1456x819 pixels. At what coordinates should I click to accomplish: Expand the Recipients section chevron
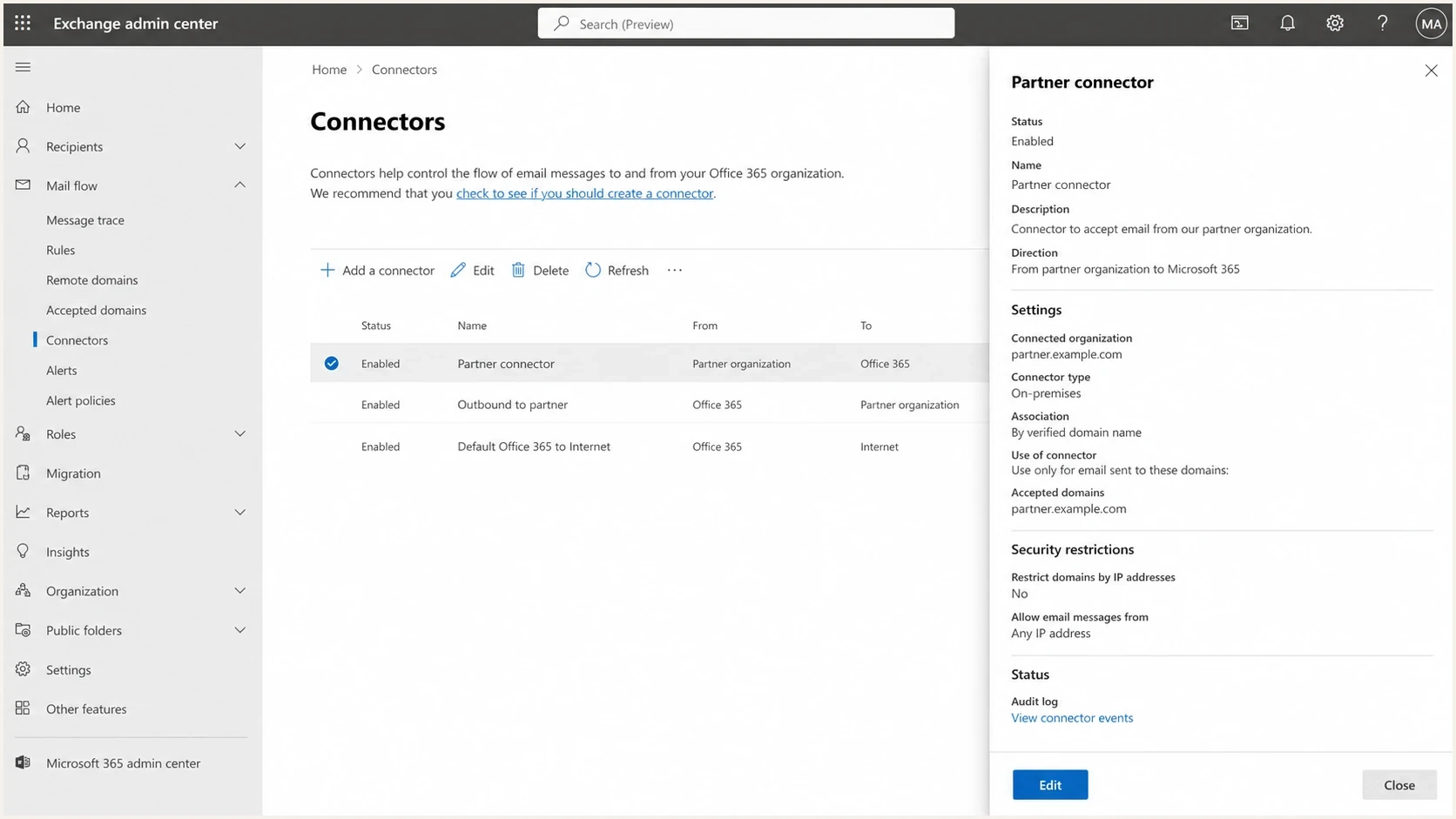click(x=240, y=146)
